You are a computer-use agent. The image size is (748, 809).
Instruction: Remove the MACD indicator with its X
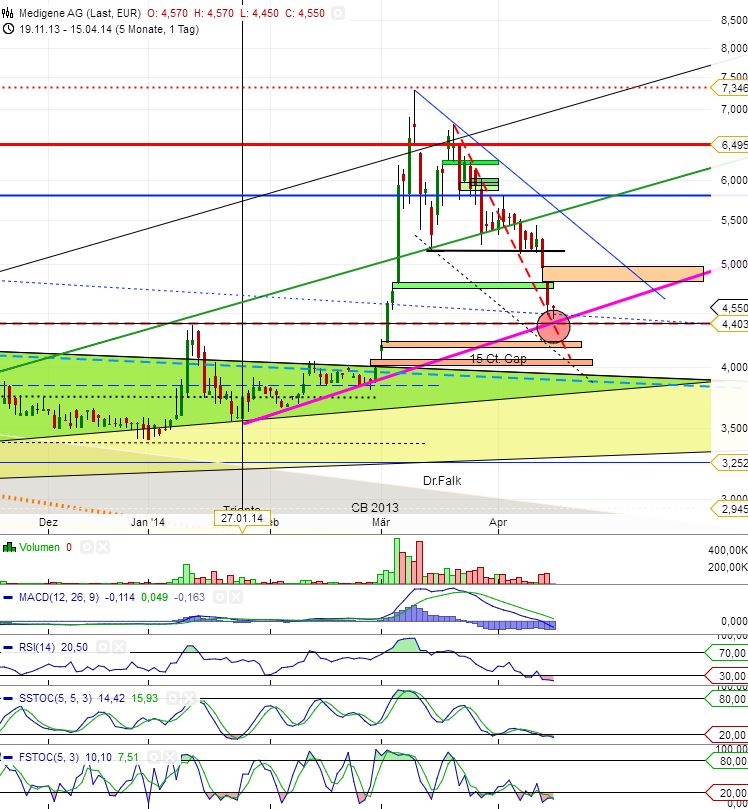236,597
